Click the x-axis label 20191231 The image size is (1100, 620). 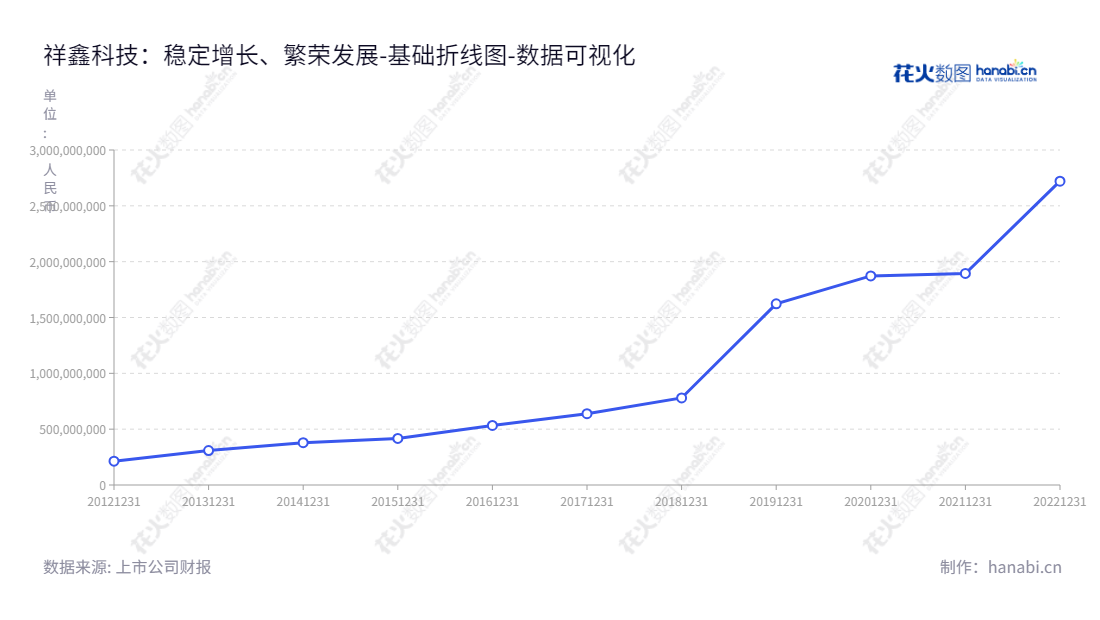[x=776, y=501]
